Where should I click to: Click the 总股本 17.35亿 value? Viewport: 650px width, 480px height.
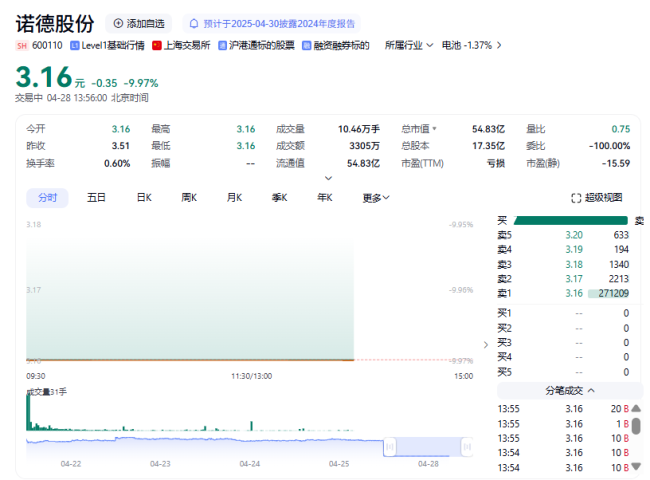(488, 146)
